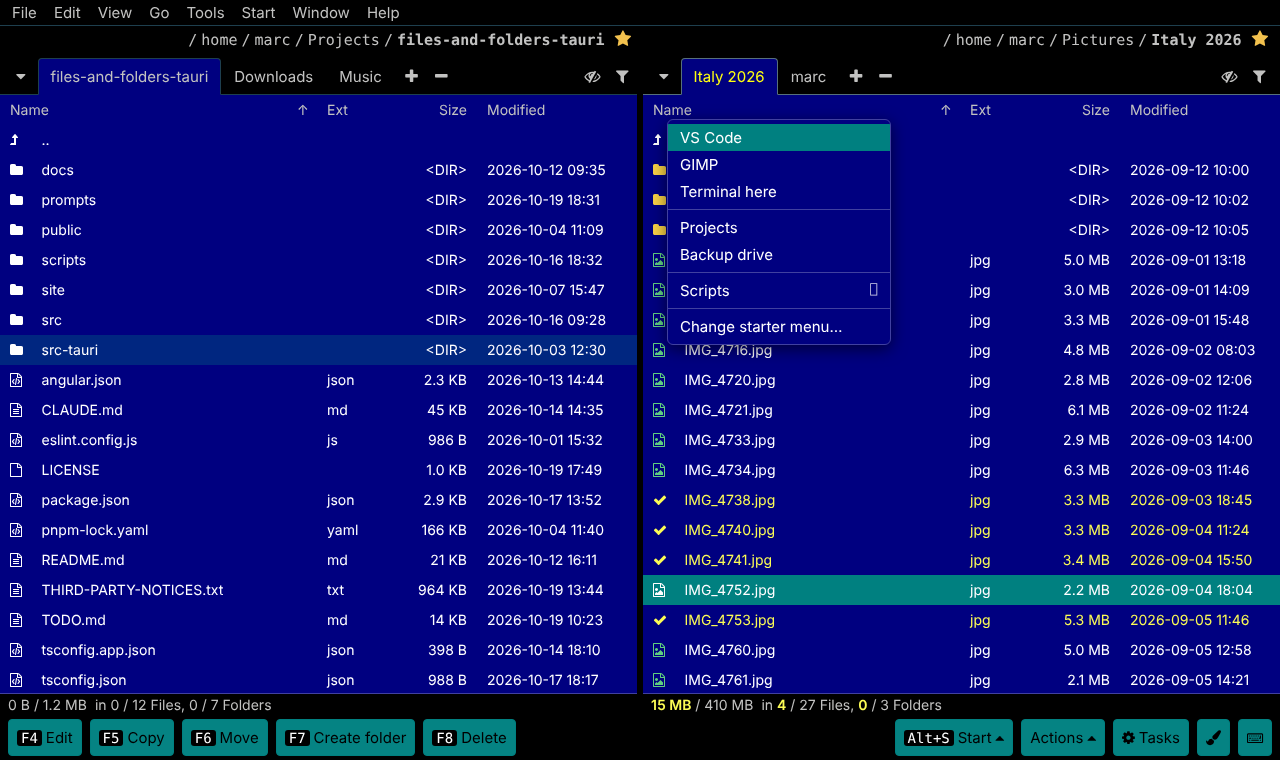Viewport: 1280px width, 760px height.
Task: Open the Alt+S Start dropdown
Action: 954,738
